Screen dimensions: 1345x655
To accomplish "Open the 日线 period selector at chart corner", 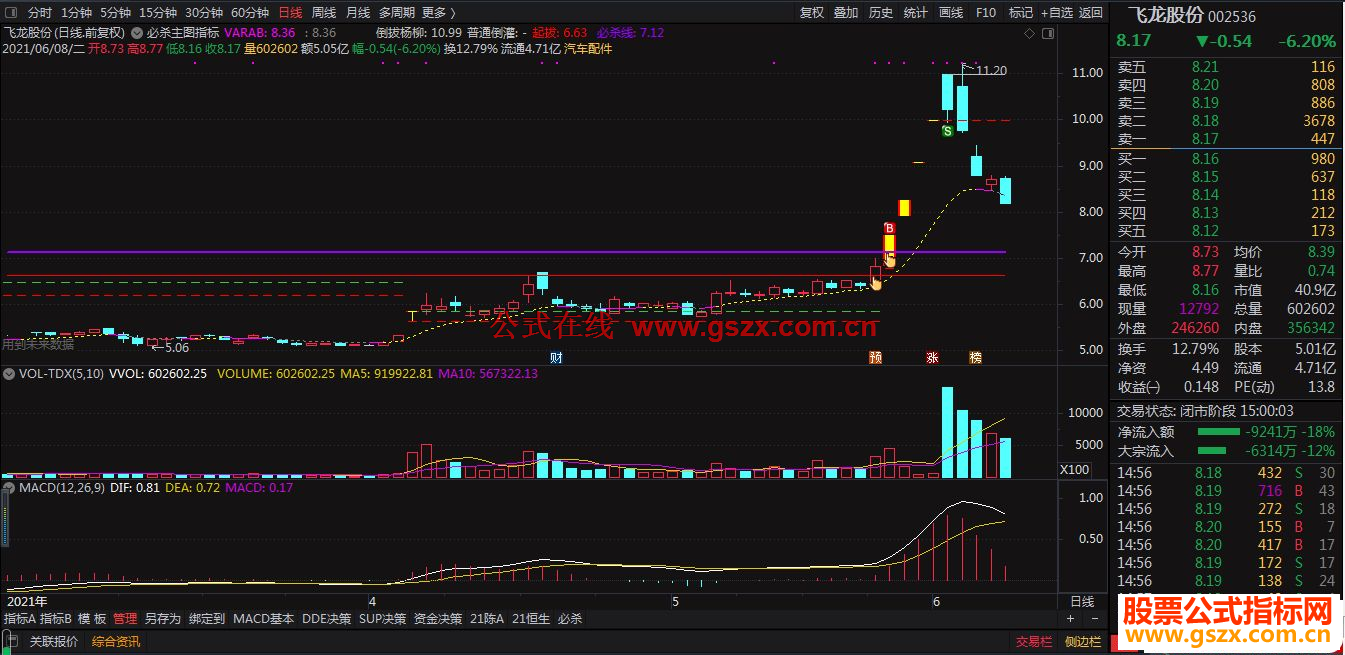I will [1082, 602].
